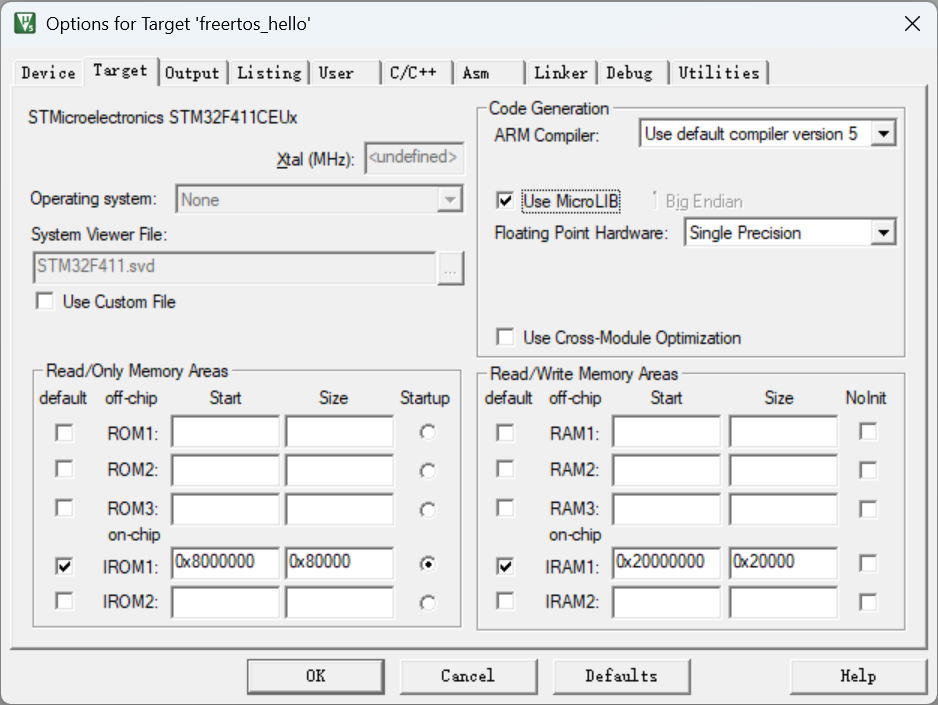Click the Xtal (MHz) field

(414, 158)
